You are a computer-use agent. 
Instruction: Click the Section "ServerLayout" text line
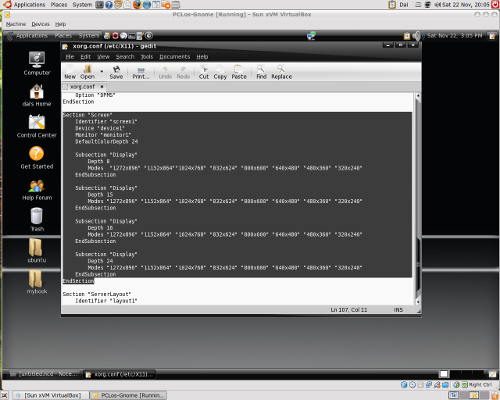(97, 294)
